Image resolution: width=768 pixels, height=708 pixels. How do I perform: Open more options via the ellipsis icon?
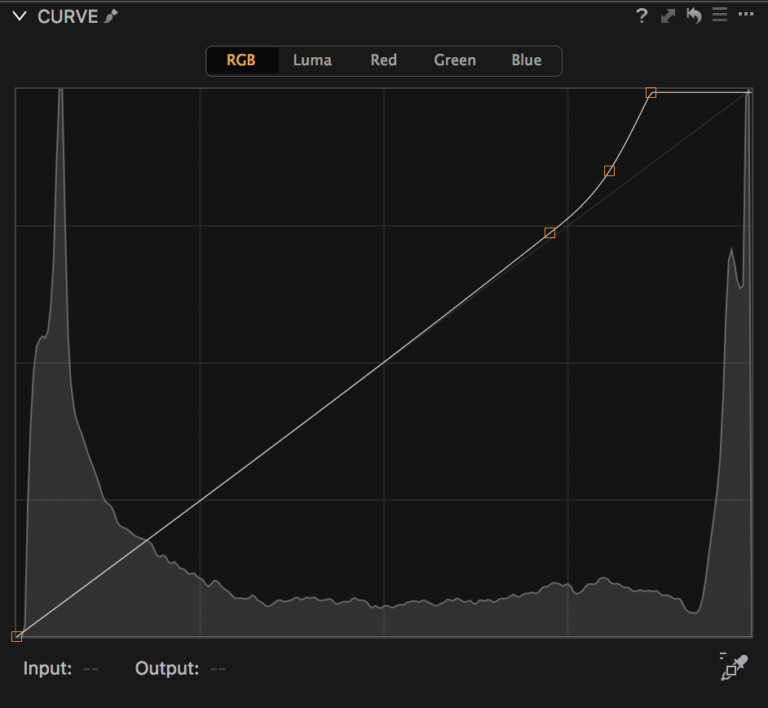pyautogui.click(x=746, y=16)
